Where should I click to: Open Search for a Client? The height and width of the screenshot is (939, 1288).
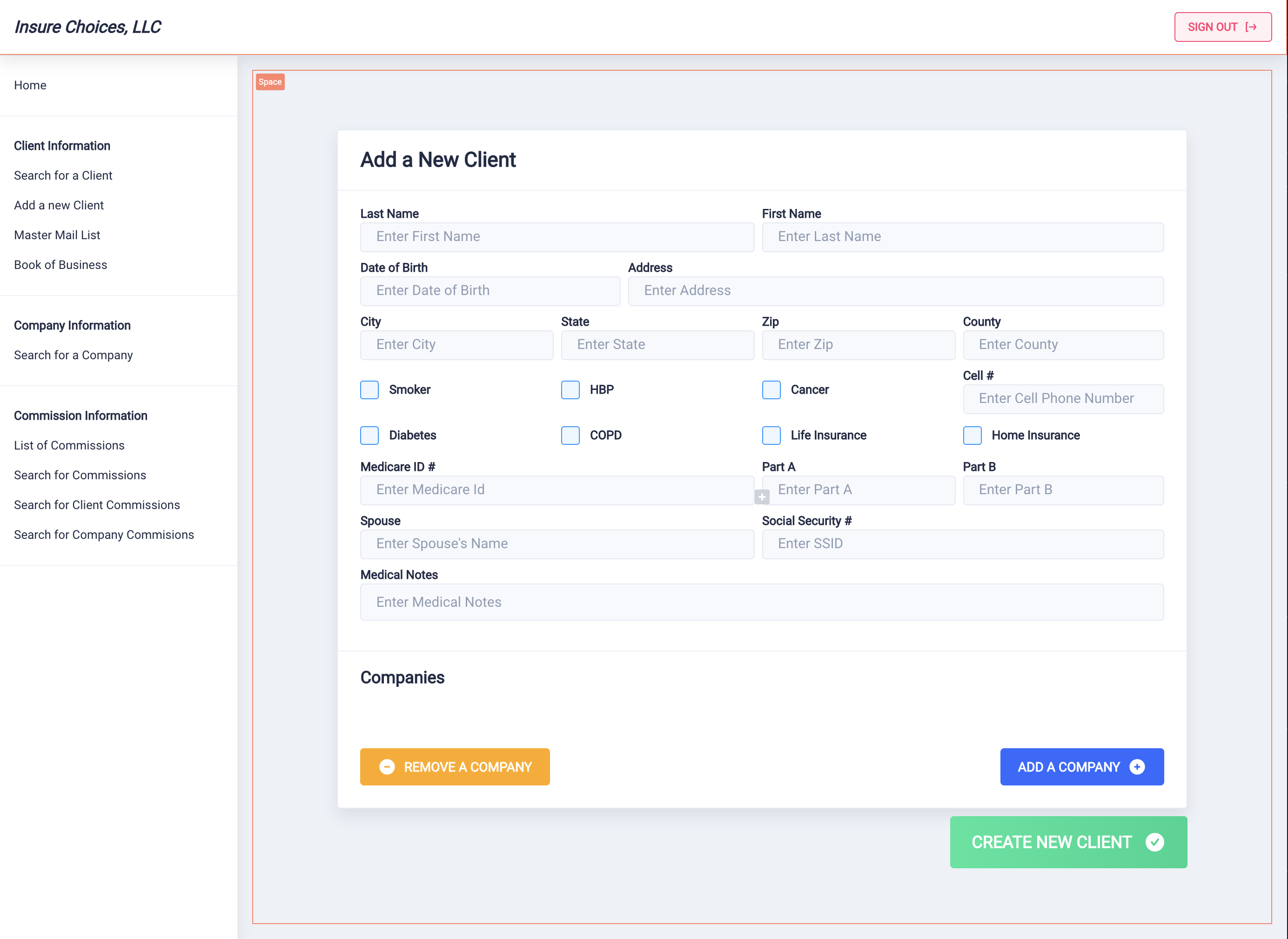coord(63,175)
